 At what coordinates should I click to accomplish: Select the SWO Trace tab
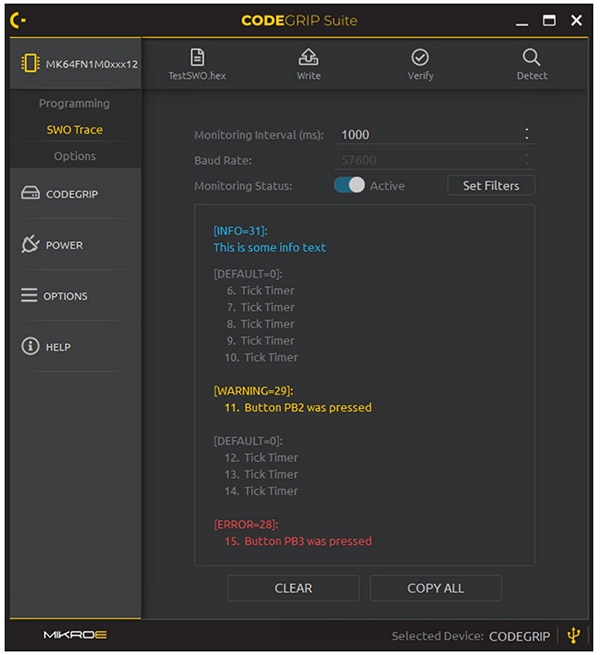pos(75,130)
